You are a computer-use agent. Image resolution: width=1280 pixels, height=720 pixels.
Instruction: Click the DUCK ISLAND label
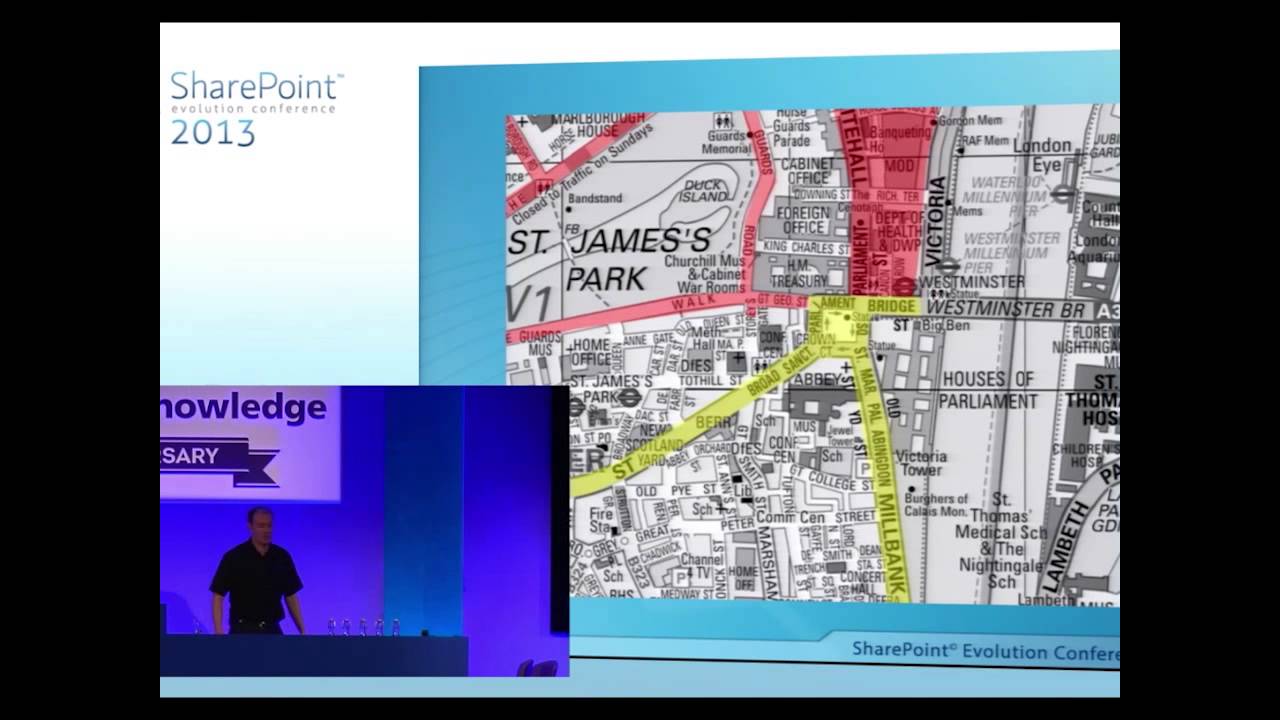point(706,190)
